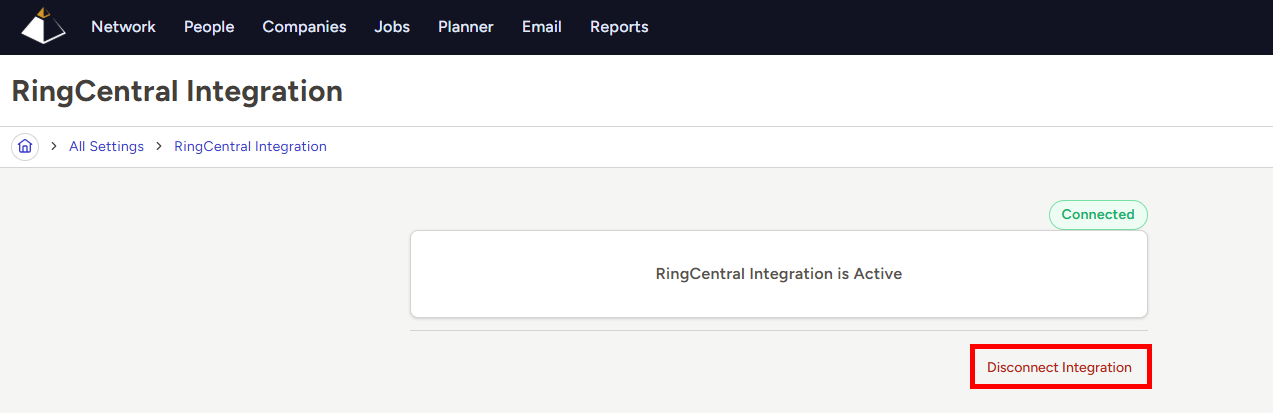The height and width of the screenshot is (413, 1273).
Task: Click the chevron after the home icon
Action: click(x=54, y=146)
